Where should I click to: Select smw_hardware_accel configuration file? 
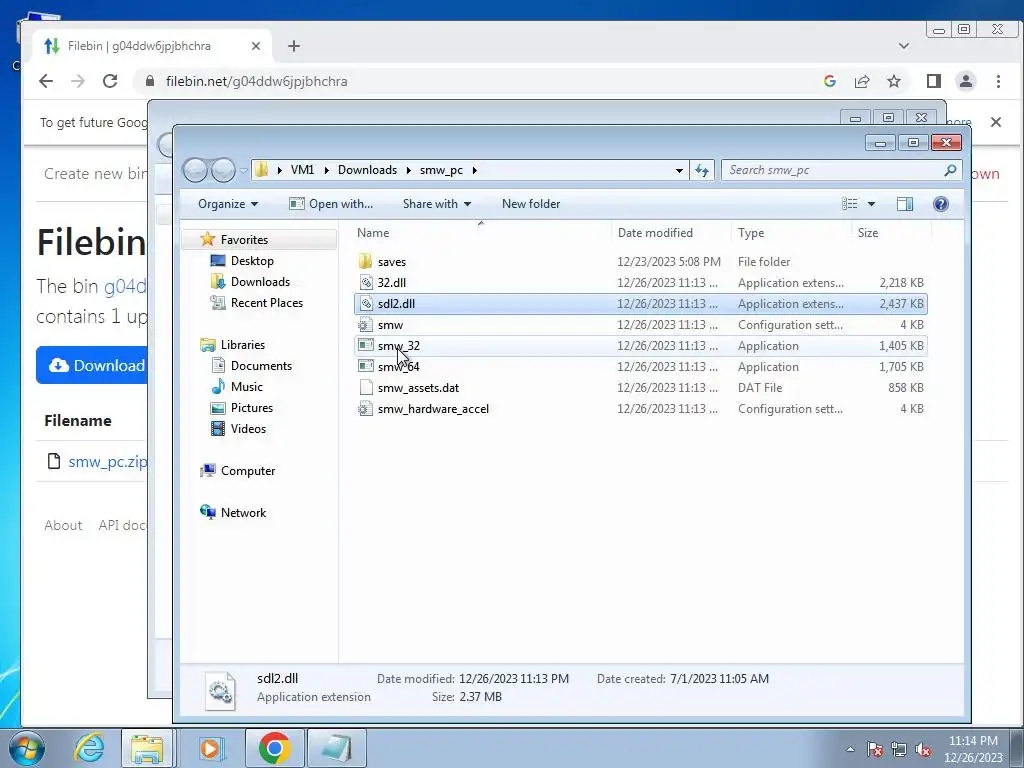433,409
